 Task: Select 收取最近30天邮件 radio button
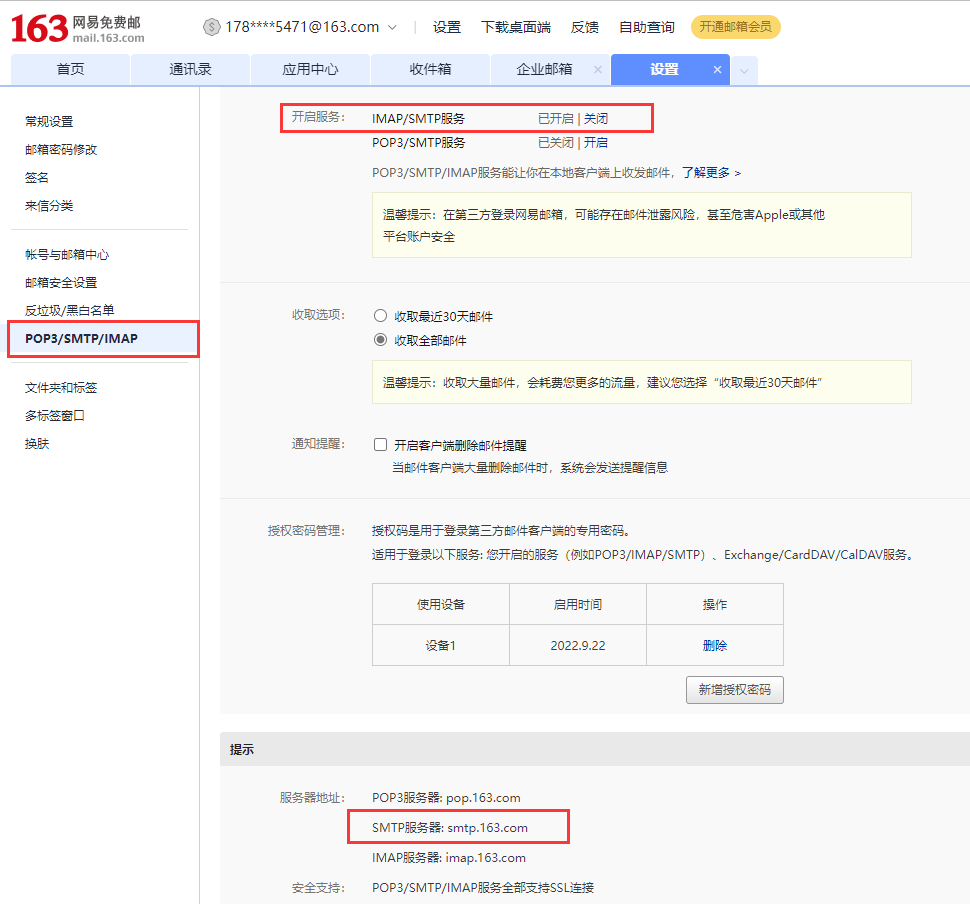(380, 316)
